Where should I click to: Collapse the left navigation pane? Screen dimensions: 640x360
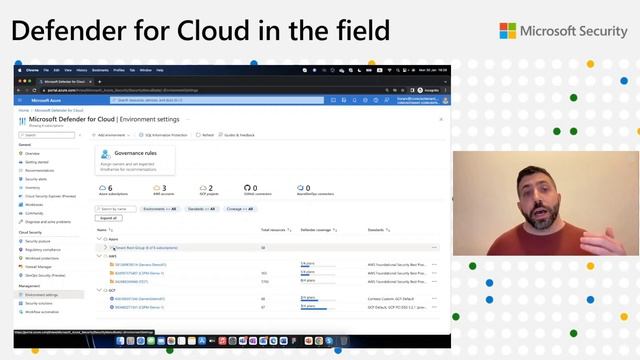click(x=80, y=135)
